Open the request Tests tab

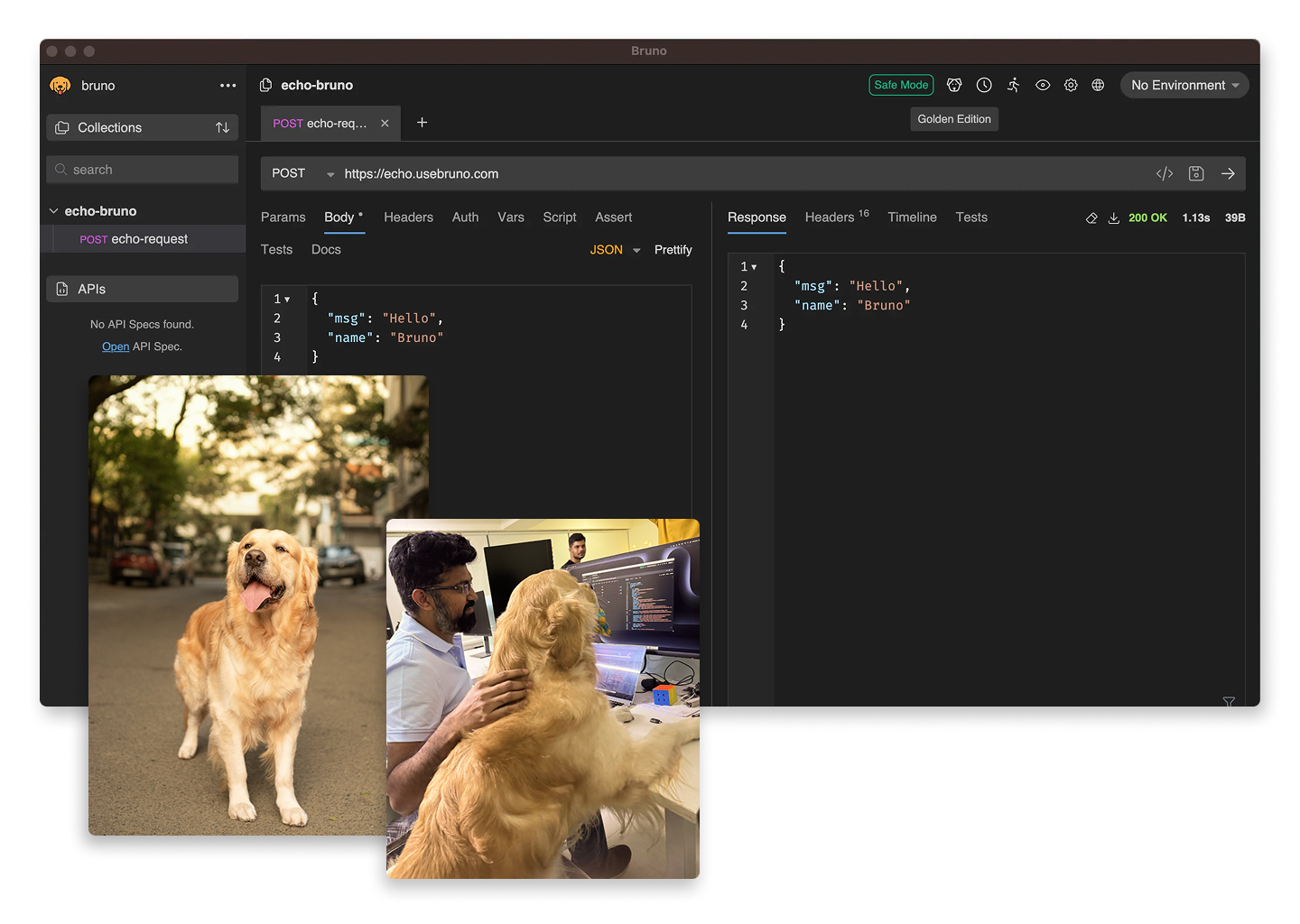(x=276, y=250)
